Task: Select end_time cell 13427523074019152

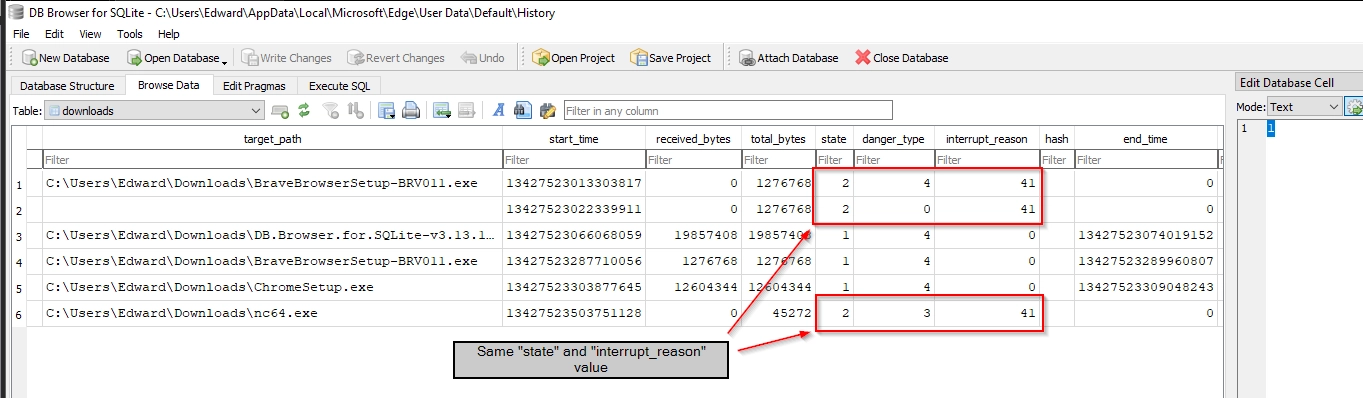Action: pyautogui.click(x=1145, y=236)
